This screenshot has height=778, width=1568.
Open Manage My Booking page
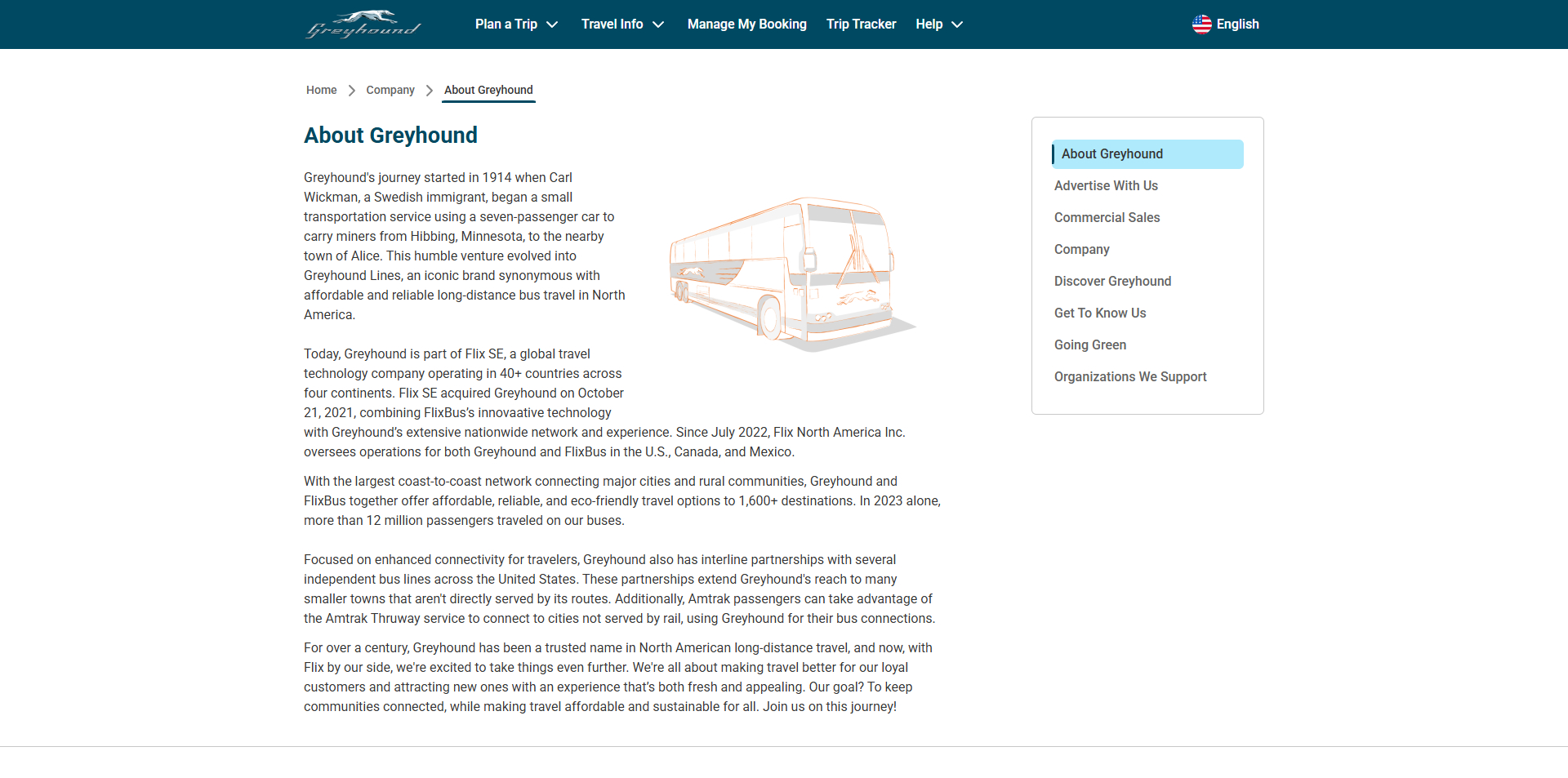point(746,24)
